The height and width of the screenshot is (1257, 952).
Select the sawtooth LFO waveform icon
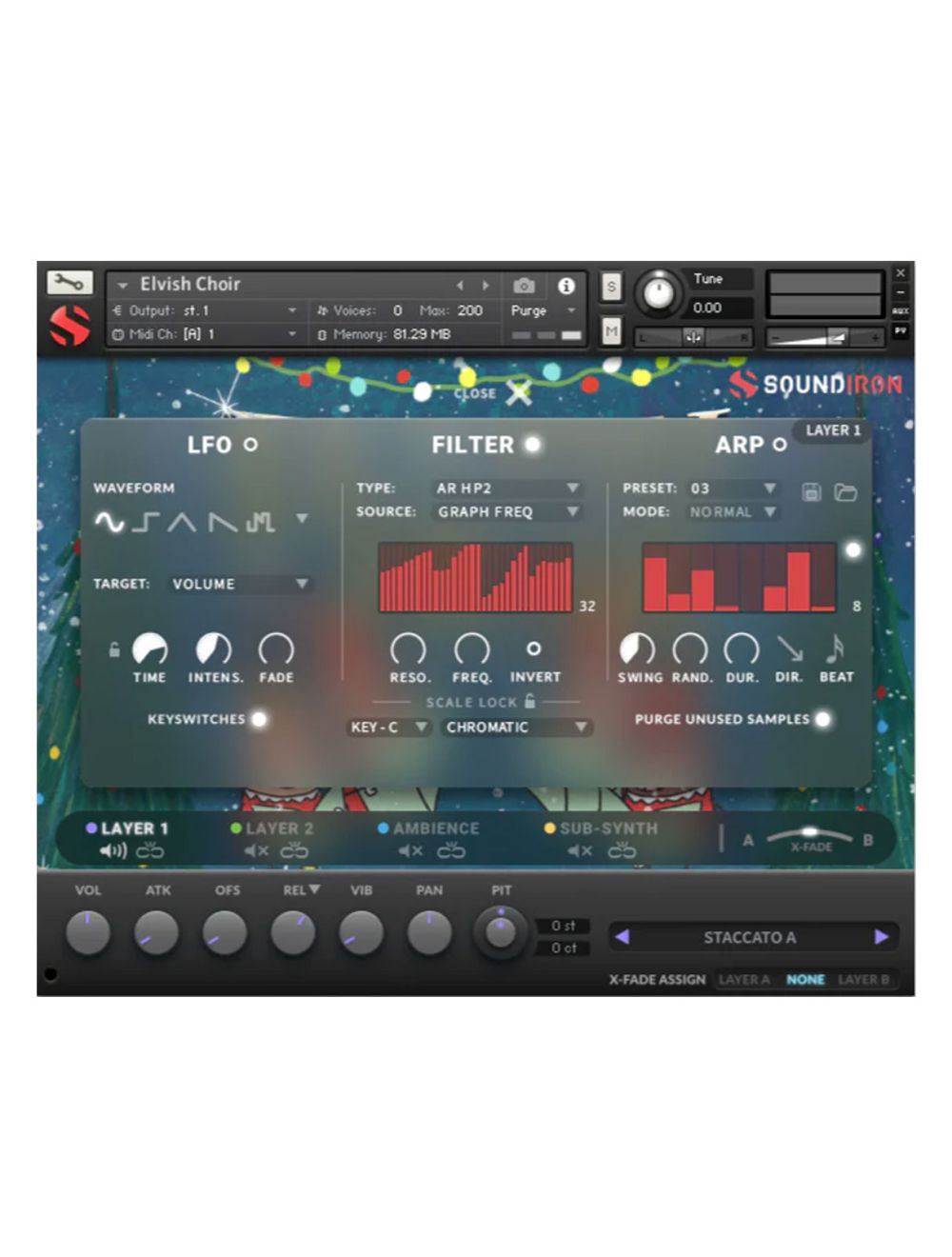click(x=222, y=521)
